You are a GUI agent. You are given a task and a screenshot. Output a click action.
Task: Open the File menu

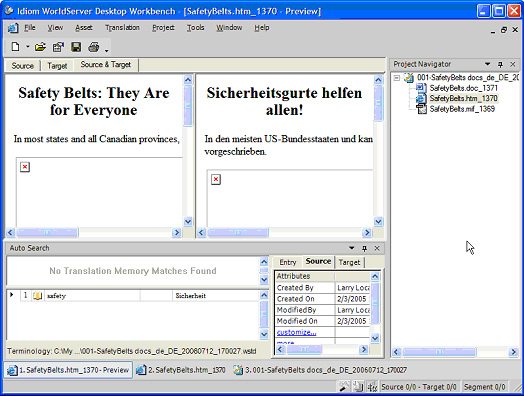(30, 28)
